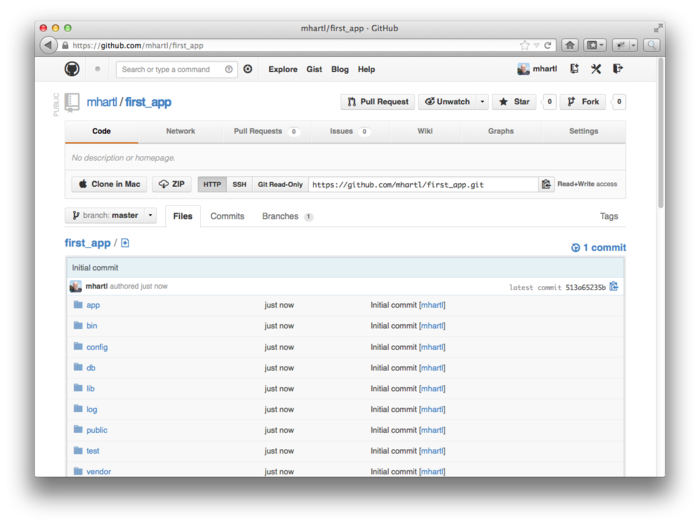
Task: Open the browser bookmarks panel button
Action: pos(595,45)
